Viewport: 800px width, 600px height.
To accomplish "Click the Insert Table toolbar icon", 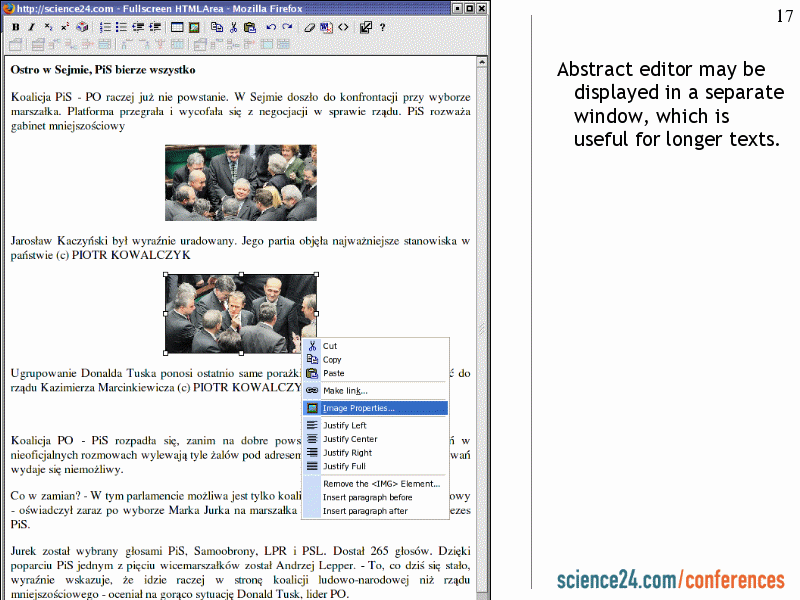I will (x=177, y=27).
